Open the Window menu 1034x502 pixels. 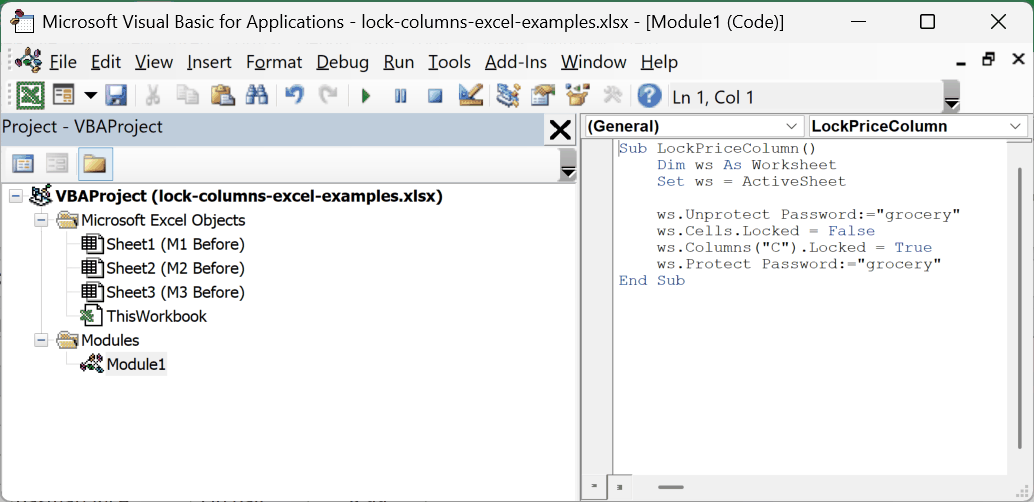tap(593, 62)
